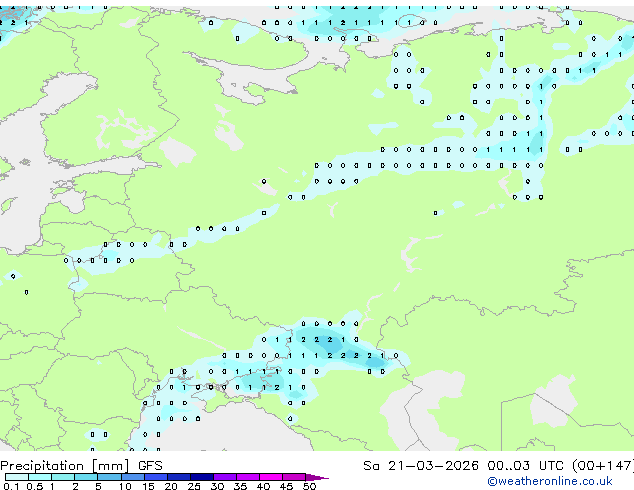Select the legend swatch between 10 and 15
Image resolution: width=634 pixels, height=490 pixels.
click(x=133, y=477)
